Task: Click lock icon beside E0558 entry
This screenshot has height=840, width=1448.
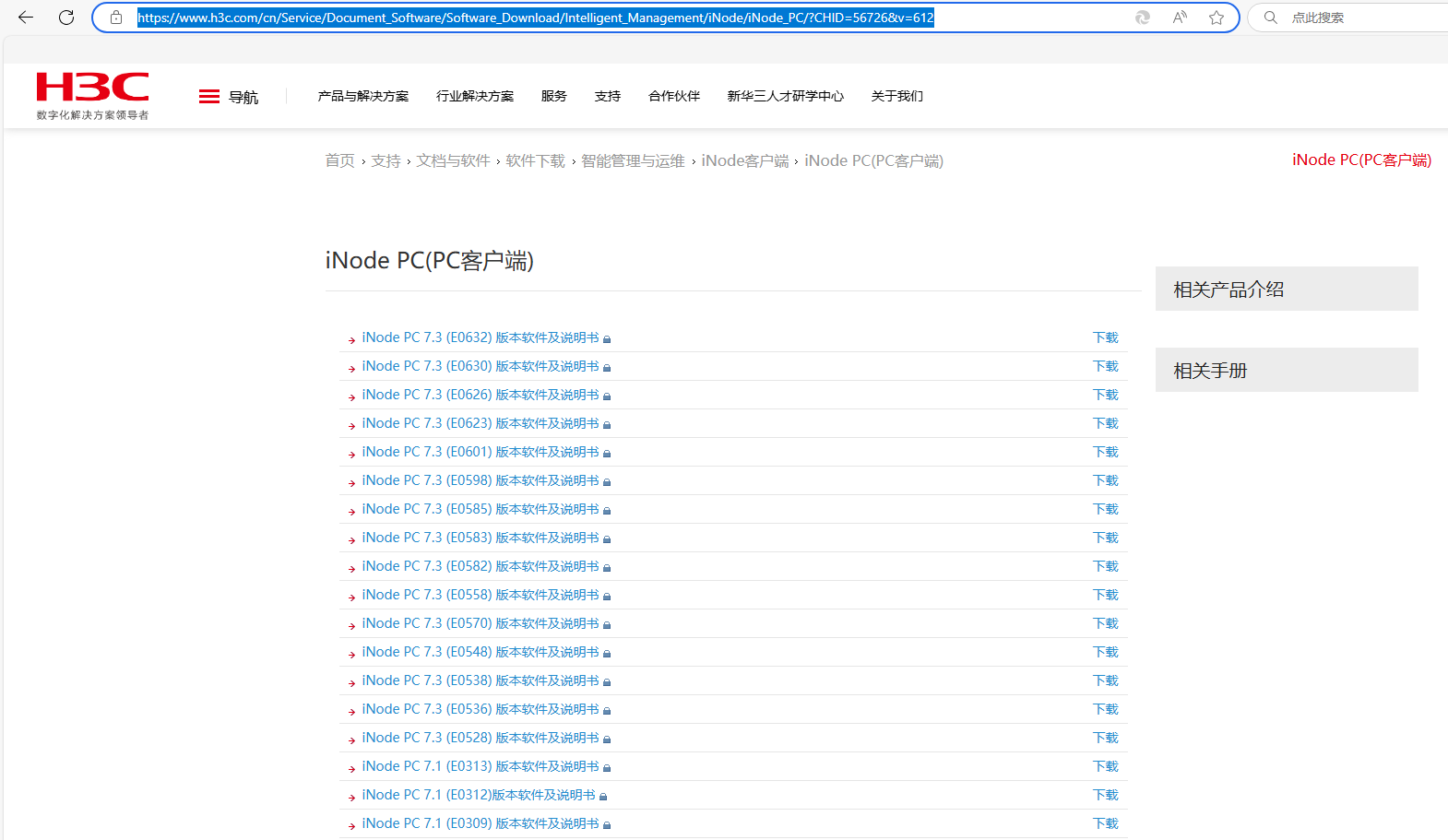Action: pyautogui.click(x=607, y=597)
